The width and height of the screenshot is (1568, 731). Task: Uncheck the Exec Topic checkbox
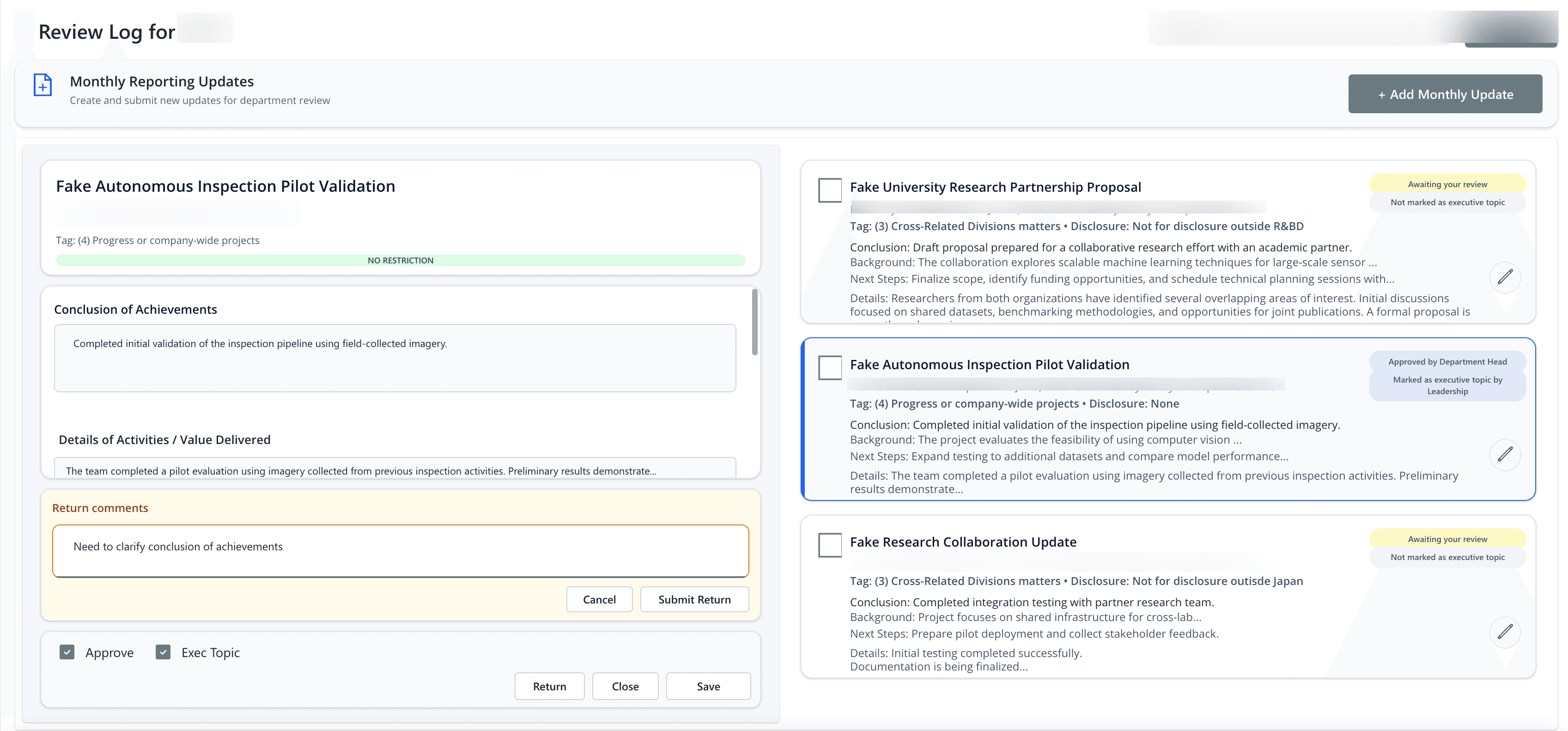tap(163, 652)
